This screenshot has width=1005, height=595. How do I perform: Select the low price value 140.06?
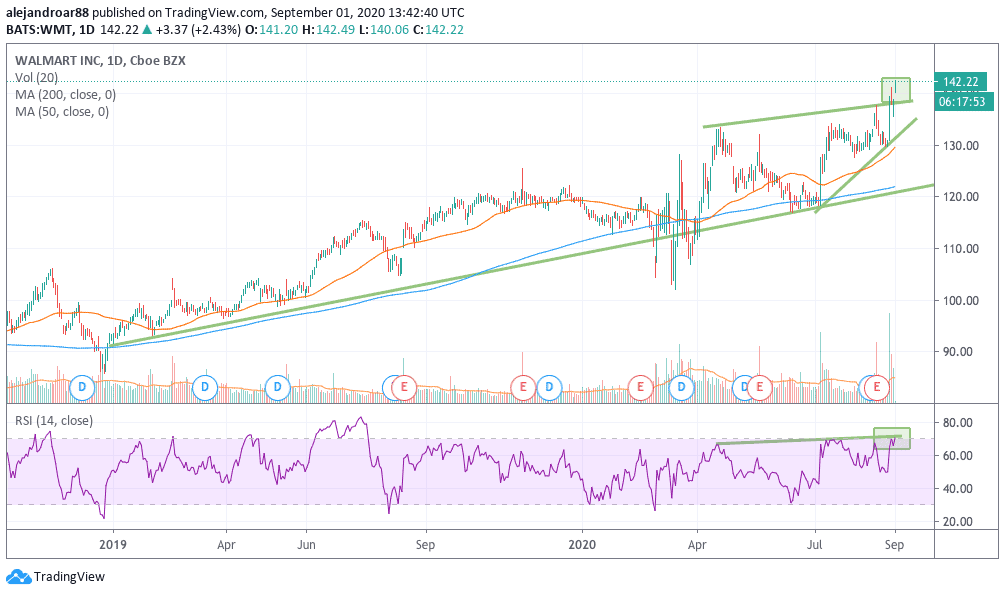pyautogui.click(x=388, y=29)
